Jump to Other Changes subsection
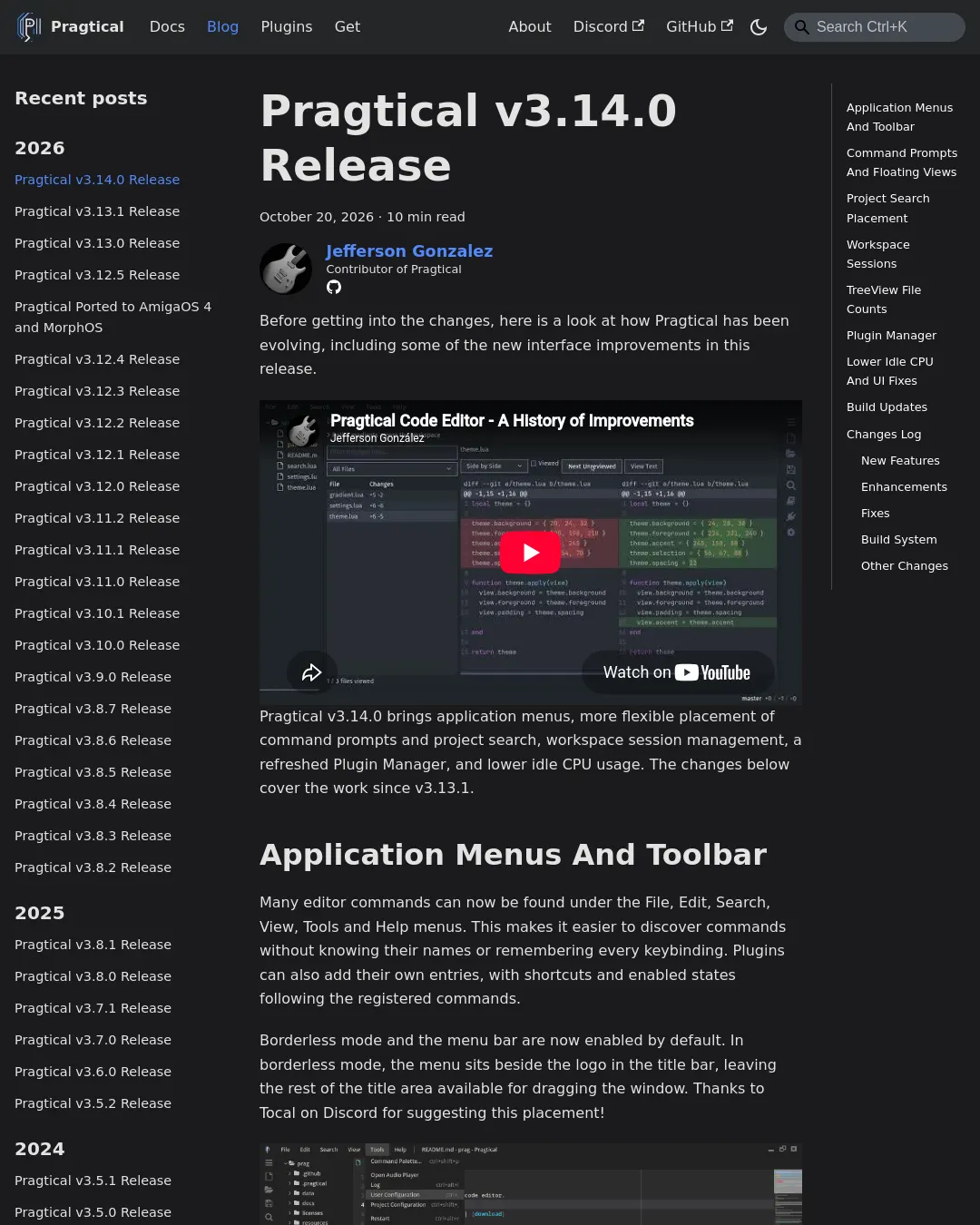The height and width of the screenshot is (1225, 980). coord(905,566)
